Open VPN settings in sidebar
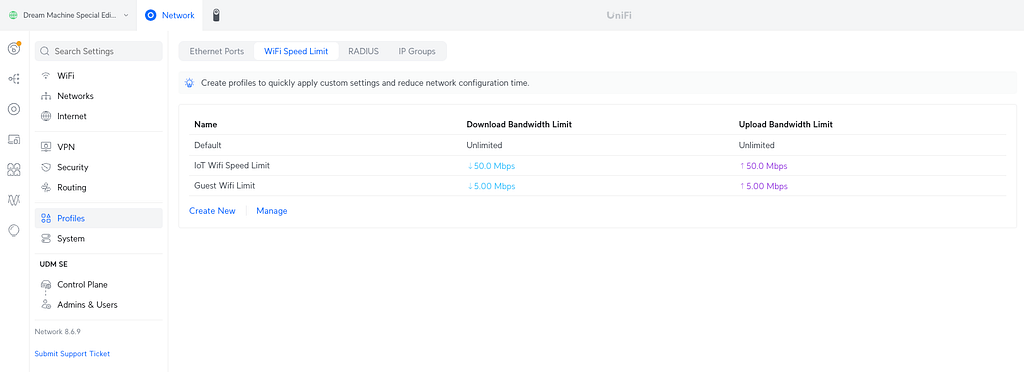 coord(99,147)
